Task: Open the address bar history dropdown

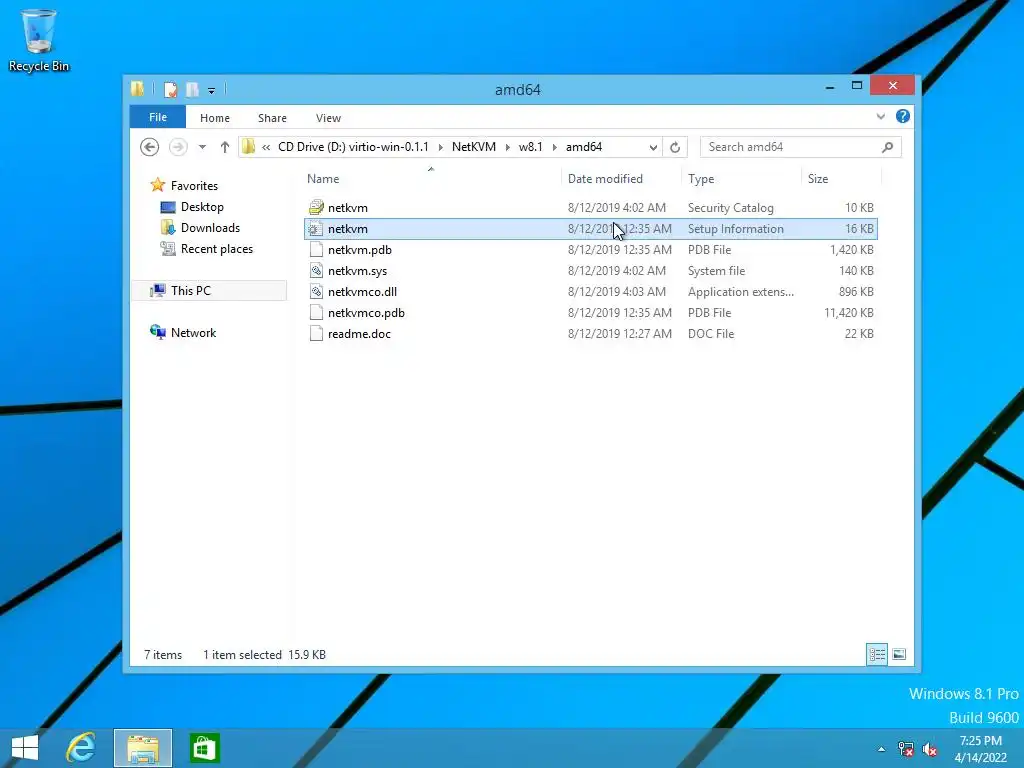Action: [x=653, y=147]
